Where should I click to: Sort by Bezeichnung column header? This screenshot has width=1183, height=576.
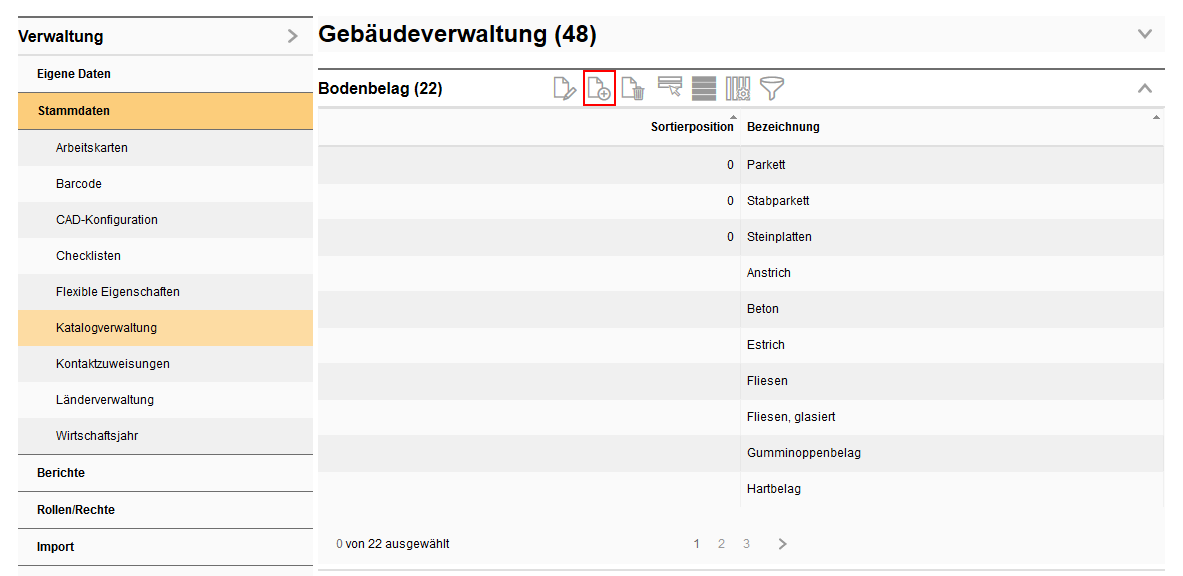click(x=783, y=127)
